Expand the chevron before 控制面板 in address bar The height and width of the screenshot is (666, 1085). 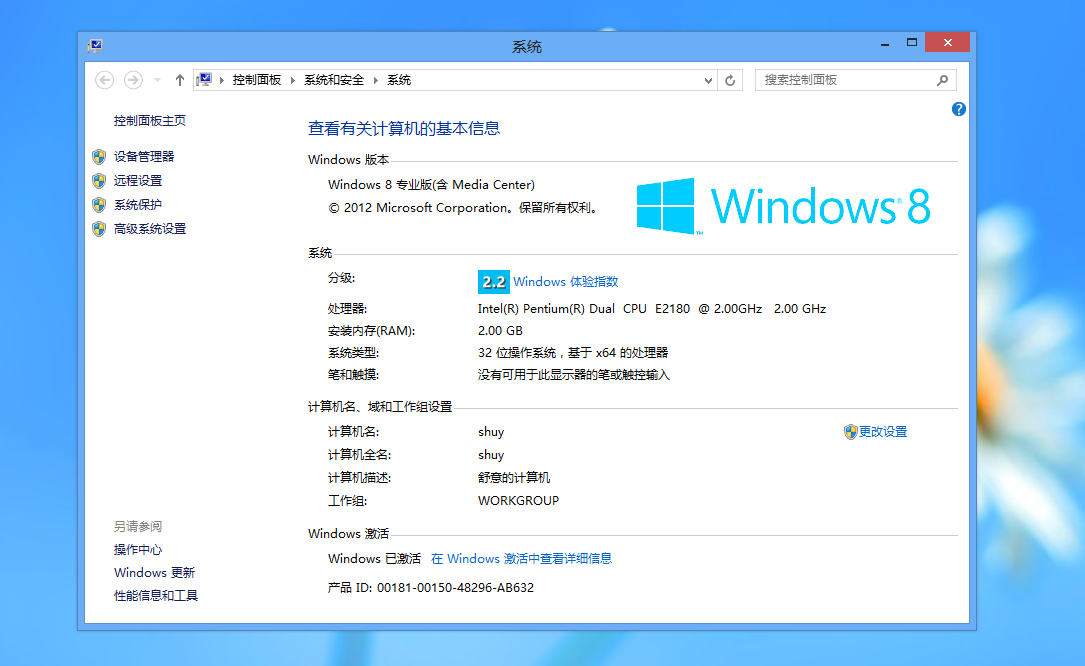pos(221,80)
